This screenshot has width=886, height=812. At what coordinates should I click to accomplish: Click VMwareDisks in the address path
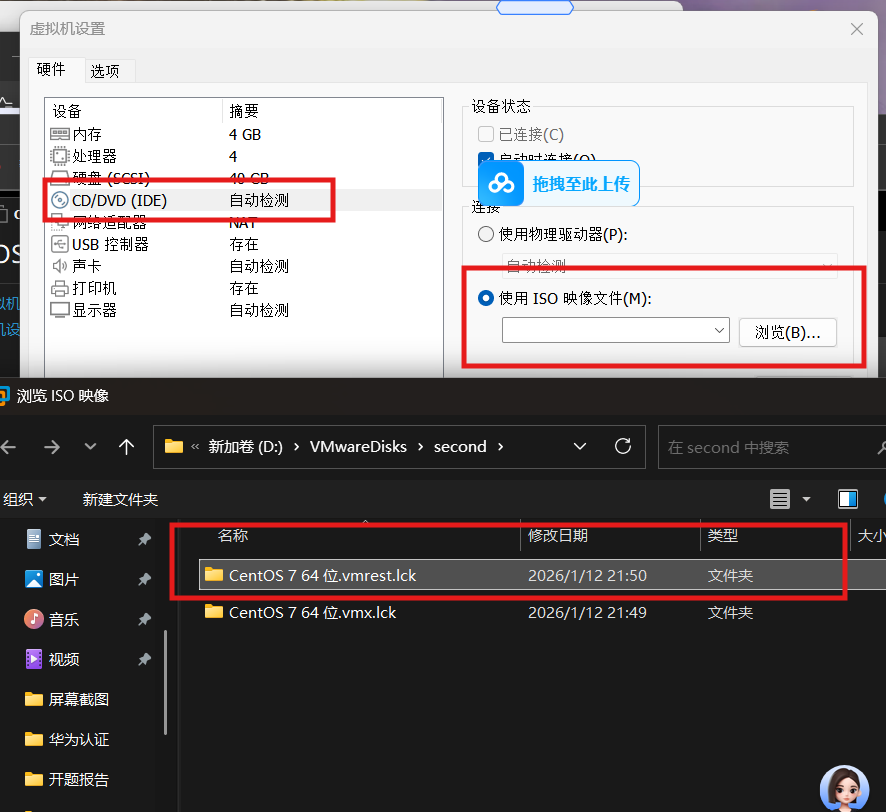(x=358, y=447)
